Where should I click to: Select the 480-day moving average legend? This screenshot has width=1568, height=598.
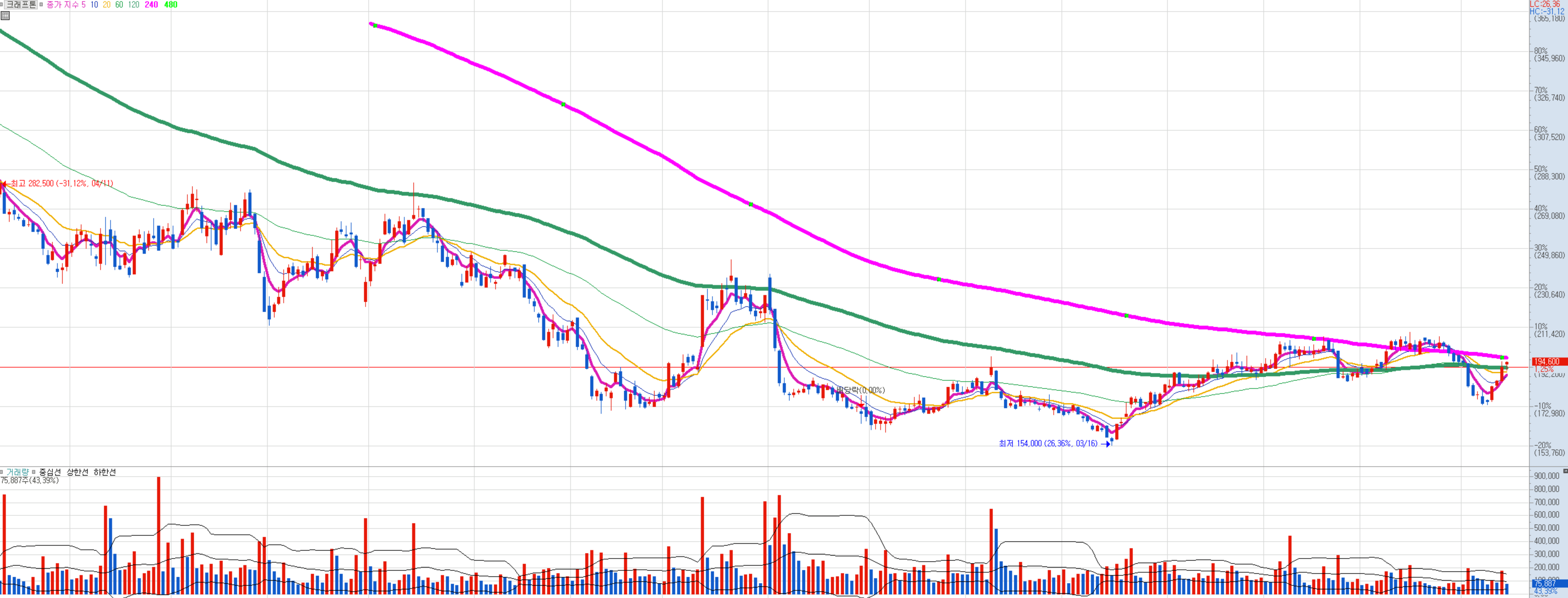coord(171,4)
